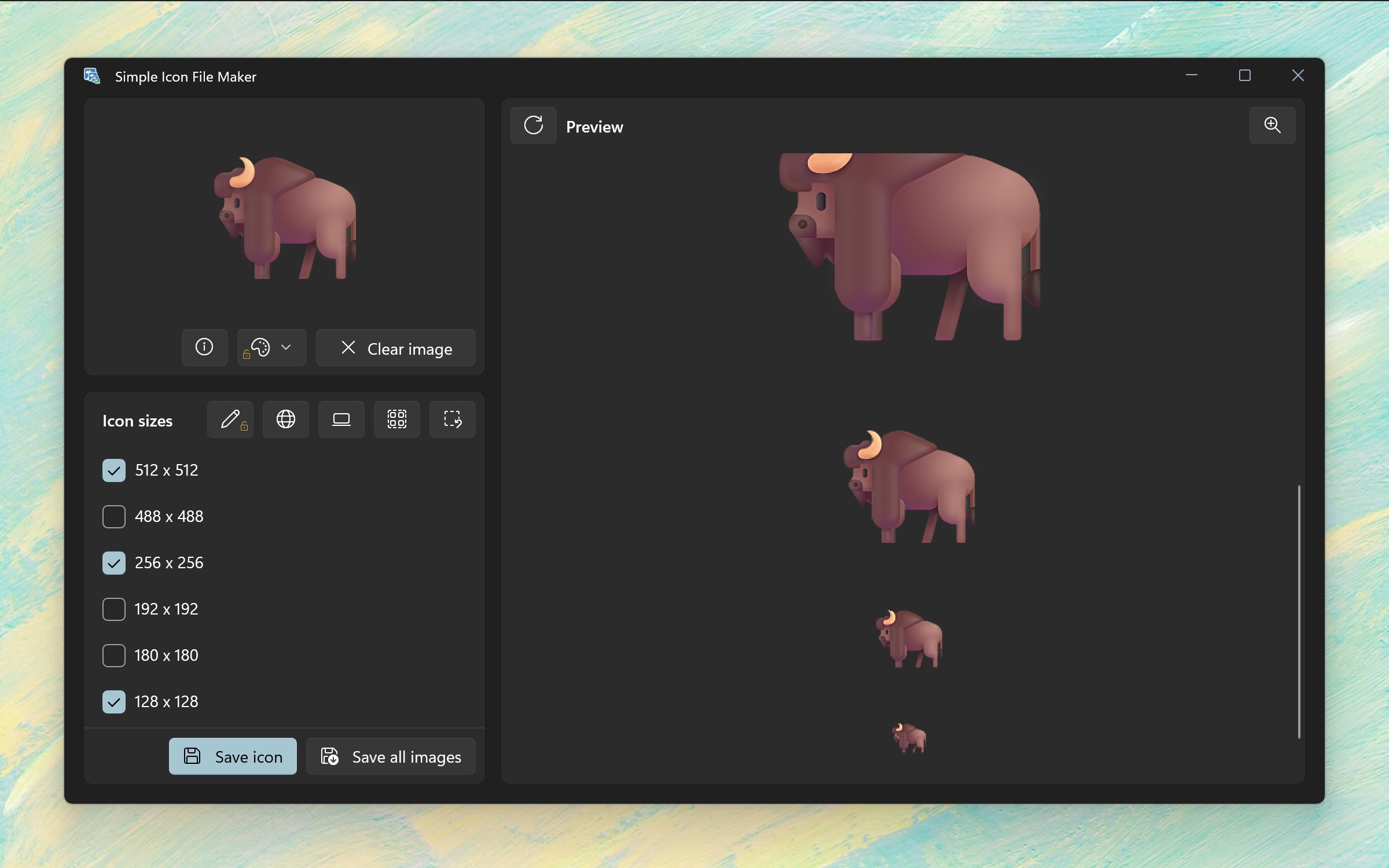This screenshot has height=868, width=1389.
Task: Click the pencil edit sizes icon
Action: click(230, 420)
